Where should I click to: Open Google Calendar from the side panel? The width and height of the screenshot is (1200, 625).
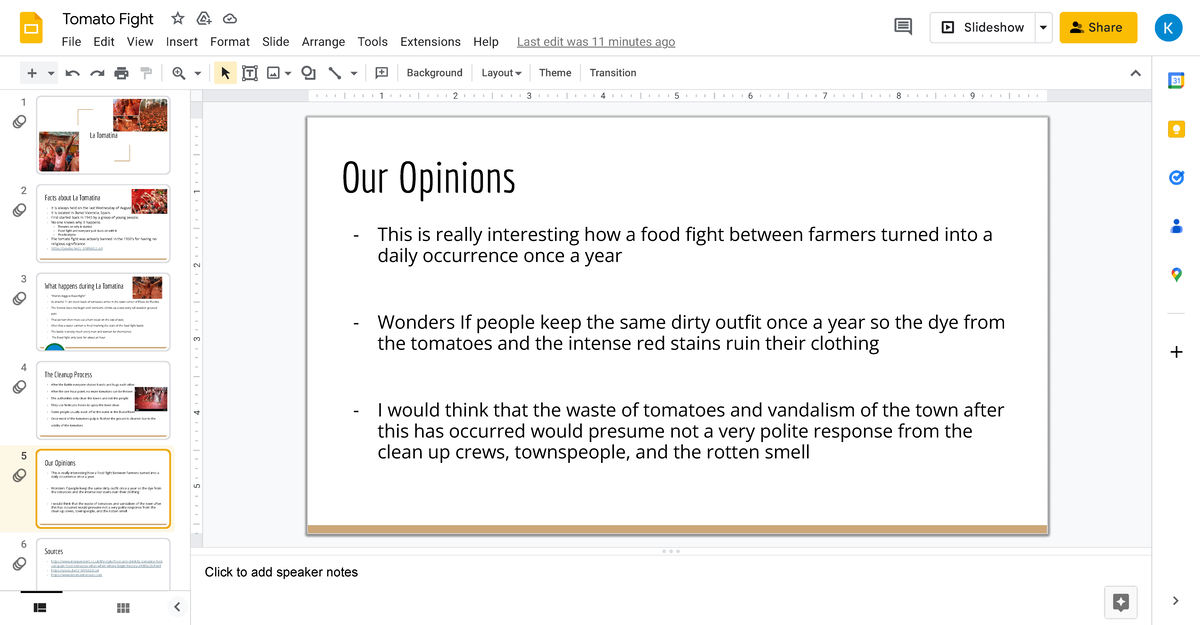[1176, 79]
